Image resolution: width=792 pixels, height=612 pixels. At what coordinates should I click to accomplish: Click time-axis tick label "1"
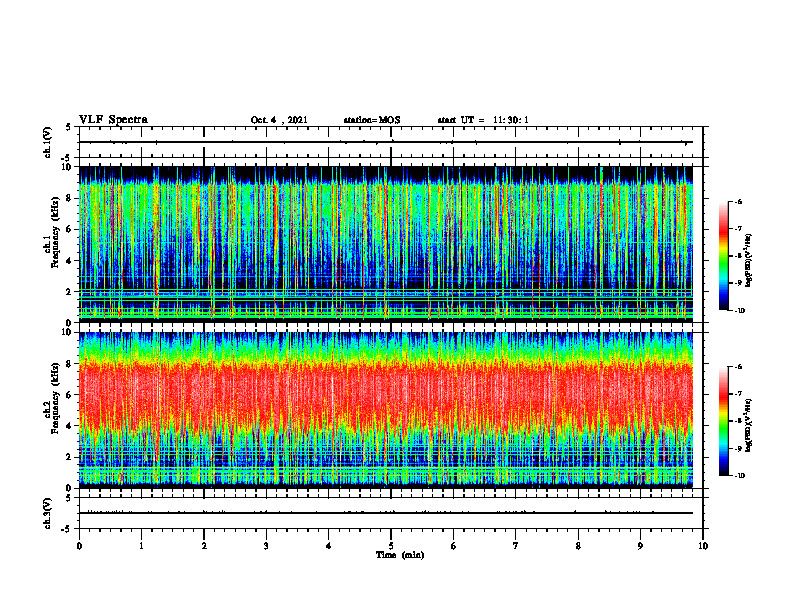[x=141, y=546]
